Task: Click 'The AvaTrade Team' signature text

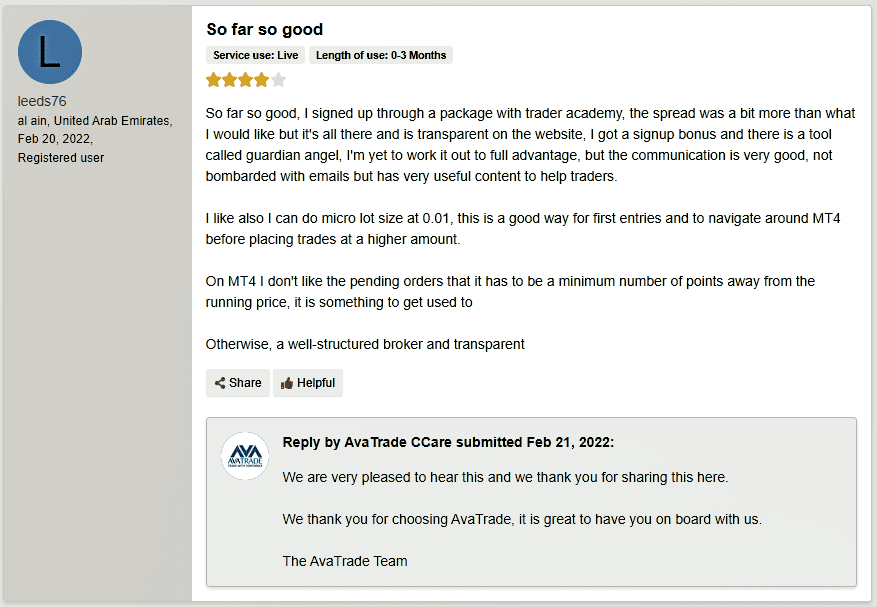Action: tap(345, 561)
